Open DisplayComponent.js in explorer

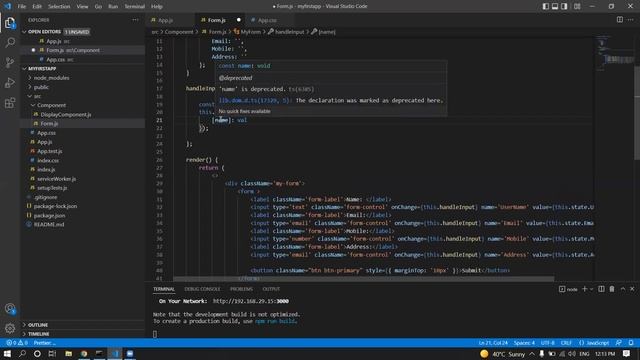point(66,114)
